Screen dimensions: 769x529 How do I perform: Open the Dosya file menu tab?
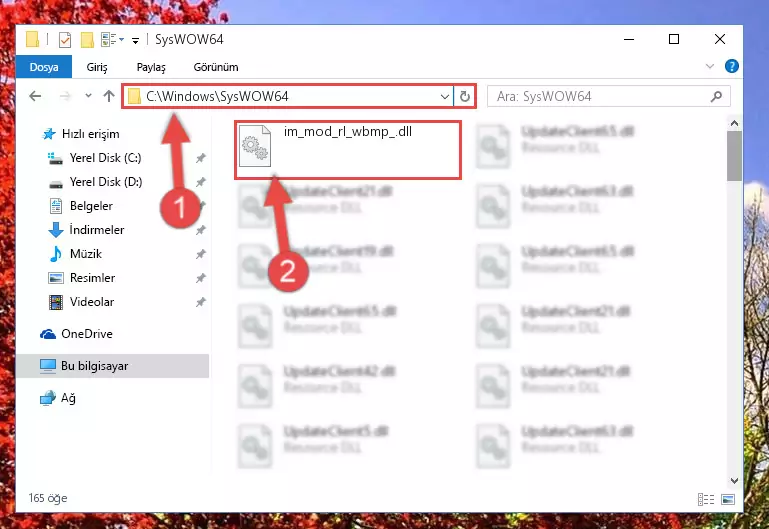[44, 67]
